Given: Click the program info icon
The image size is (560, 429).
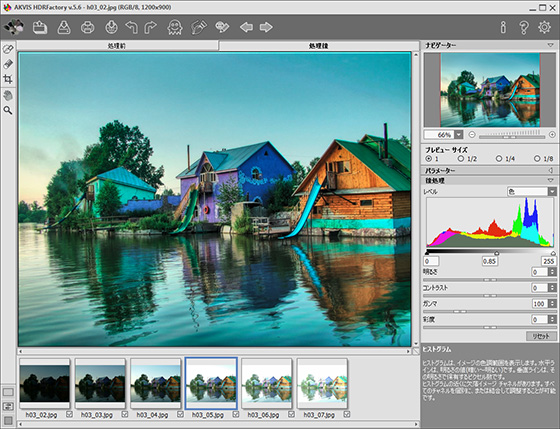Looking at the screenshot, I should click(503, 27).
